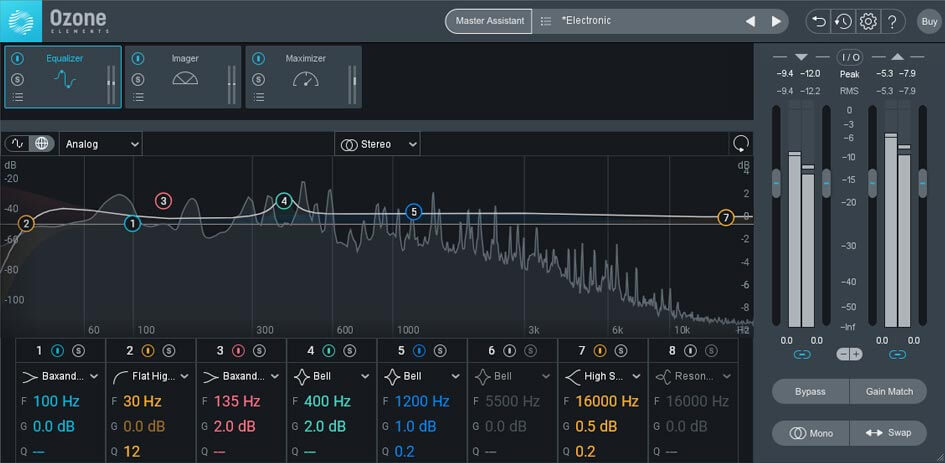This screenshot has height=463, width=945.
Task: Open band 4 Bell filter type dropdown
Action: coord(331,376)
